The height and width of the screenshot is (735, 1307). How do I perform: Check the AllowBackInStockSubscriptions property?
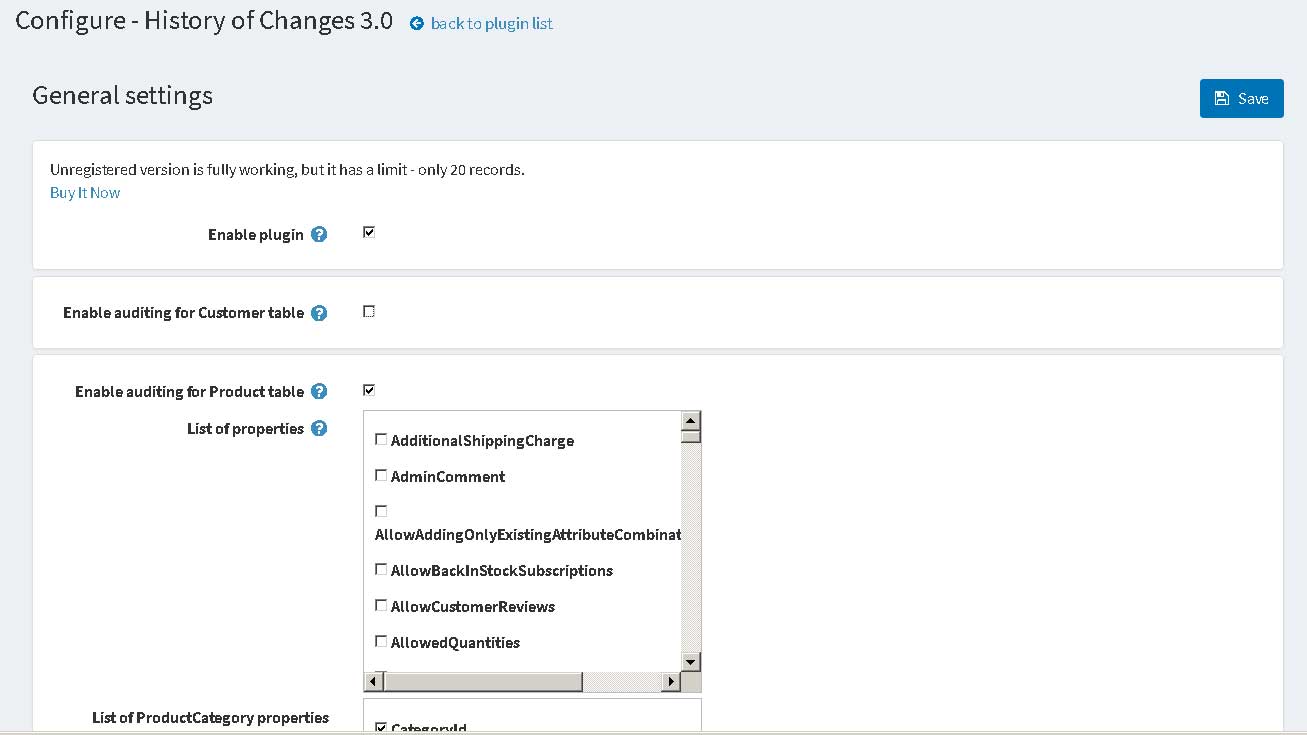pyautogui.click(x=381, y=569)
